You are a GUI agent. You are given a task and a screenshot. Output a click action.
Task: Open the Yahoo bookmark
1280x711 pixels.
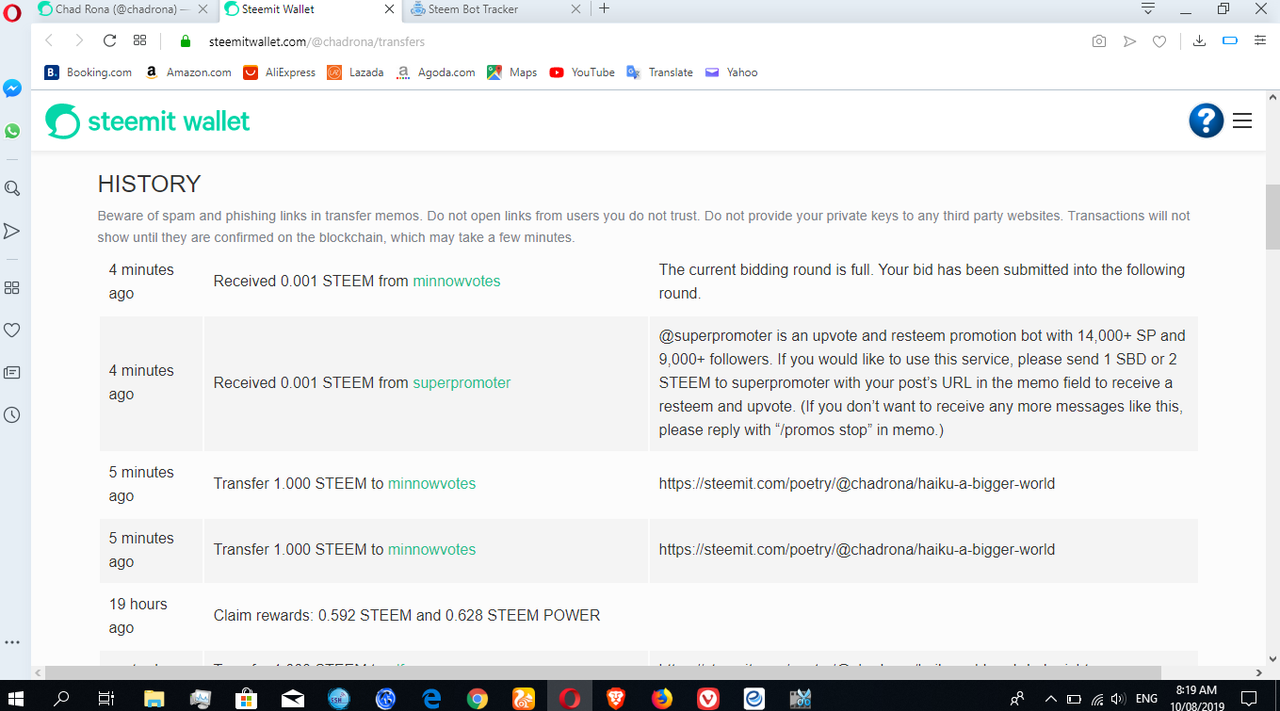coord(731,72)
